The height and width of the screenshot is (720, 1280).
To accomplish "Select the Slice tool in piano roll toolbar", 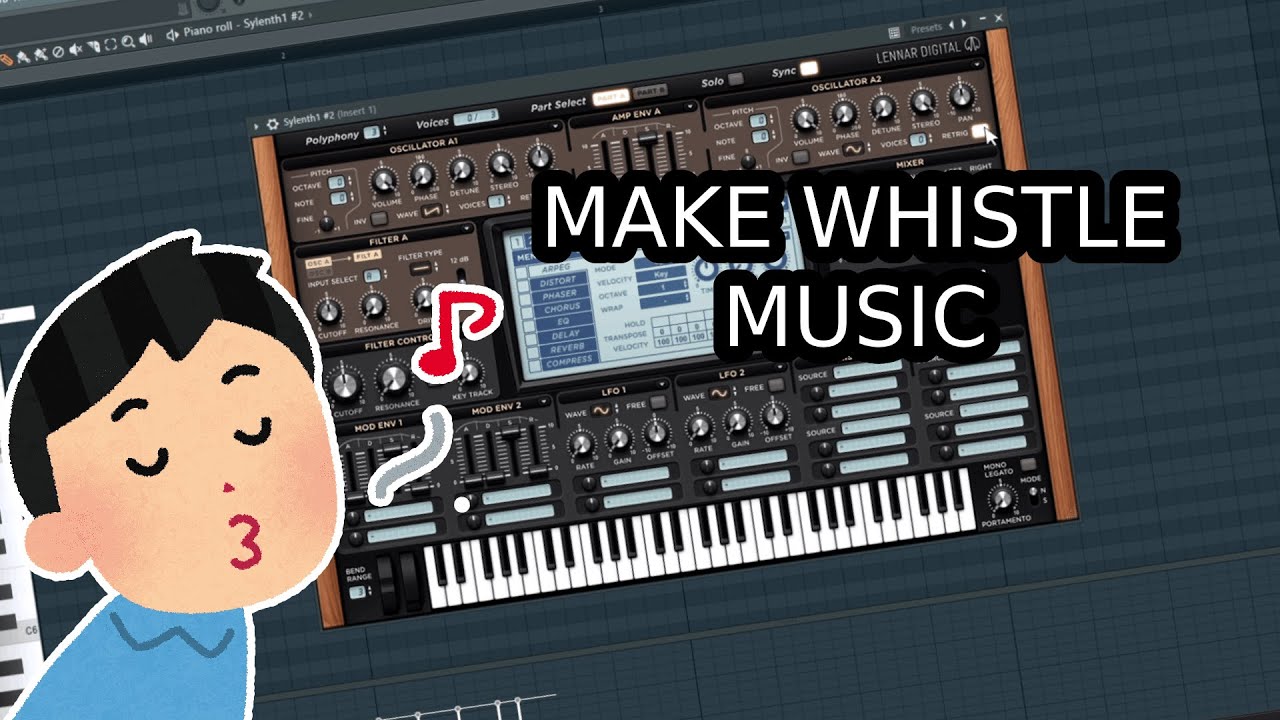I will (x=94, y=46).
